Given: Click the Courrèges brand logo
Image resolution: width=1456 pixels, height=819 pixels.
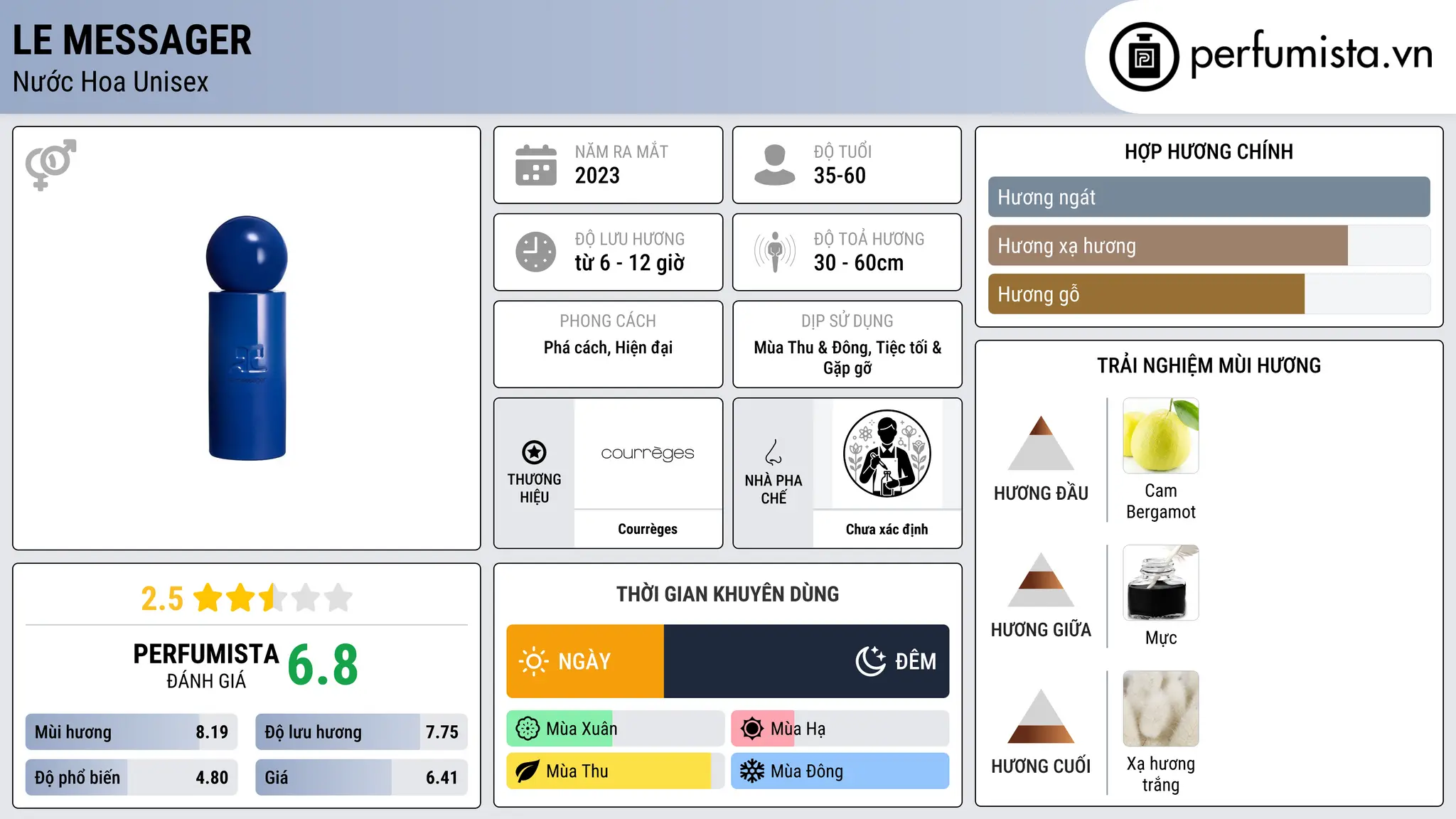Looking at the screenshot, I should coord(648,454).
